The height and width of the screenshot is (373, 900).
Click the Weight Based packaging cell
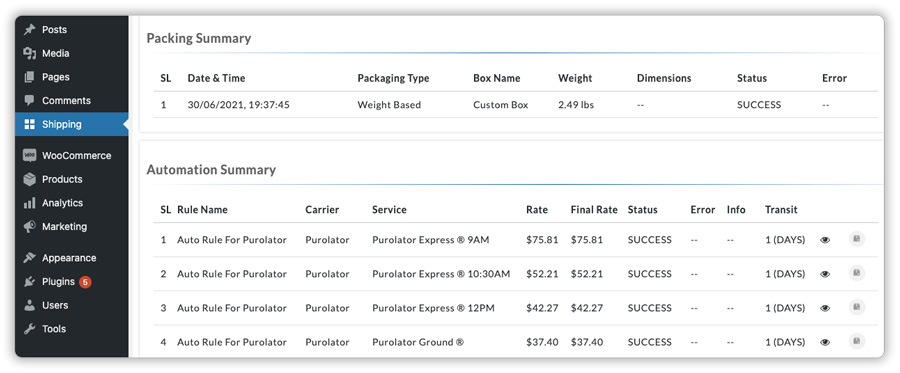pos(389,105)
